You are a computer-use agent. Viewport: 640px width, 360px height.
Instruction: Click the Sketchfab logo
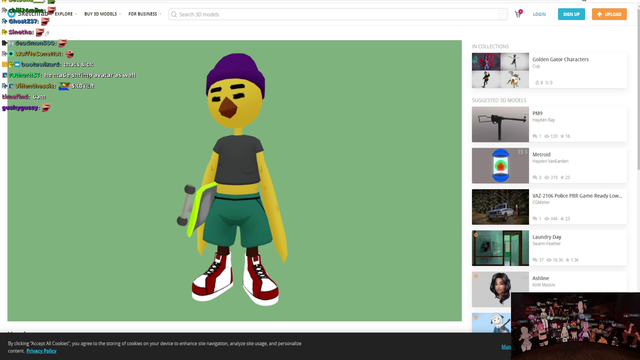coord(27,13)
